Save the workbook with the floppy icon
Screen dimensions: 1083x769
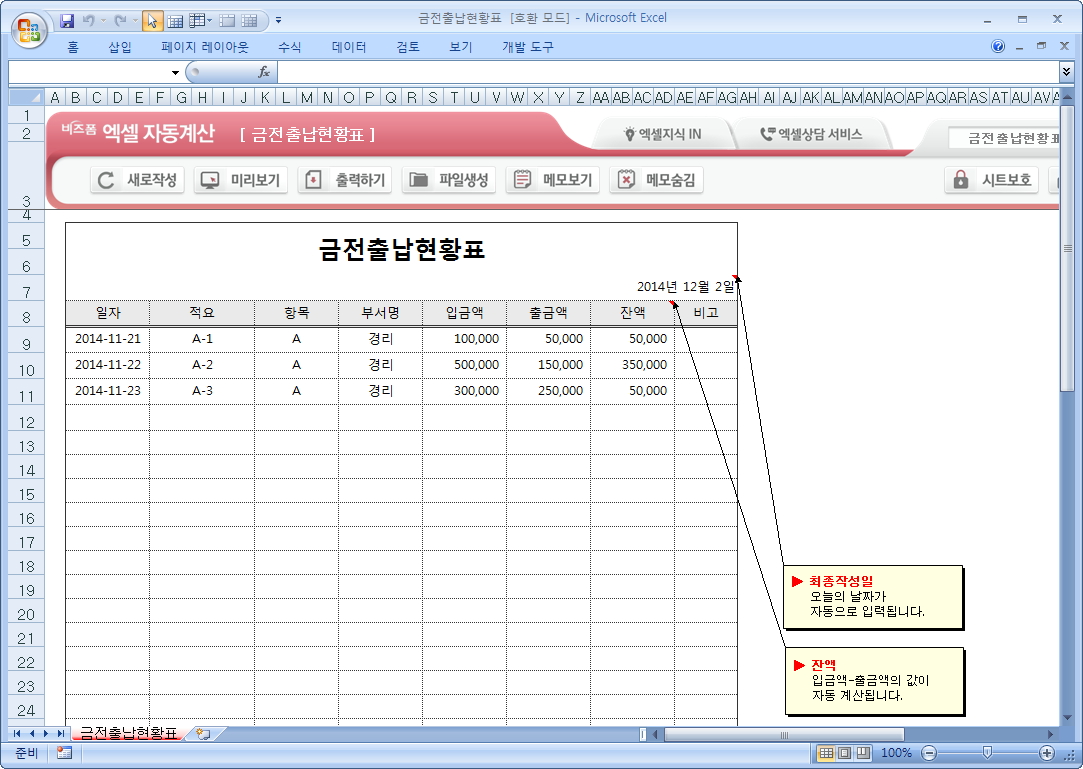[x=67, y=21]
